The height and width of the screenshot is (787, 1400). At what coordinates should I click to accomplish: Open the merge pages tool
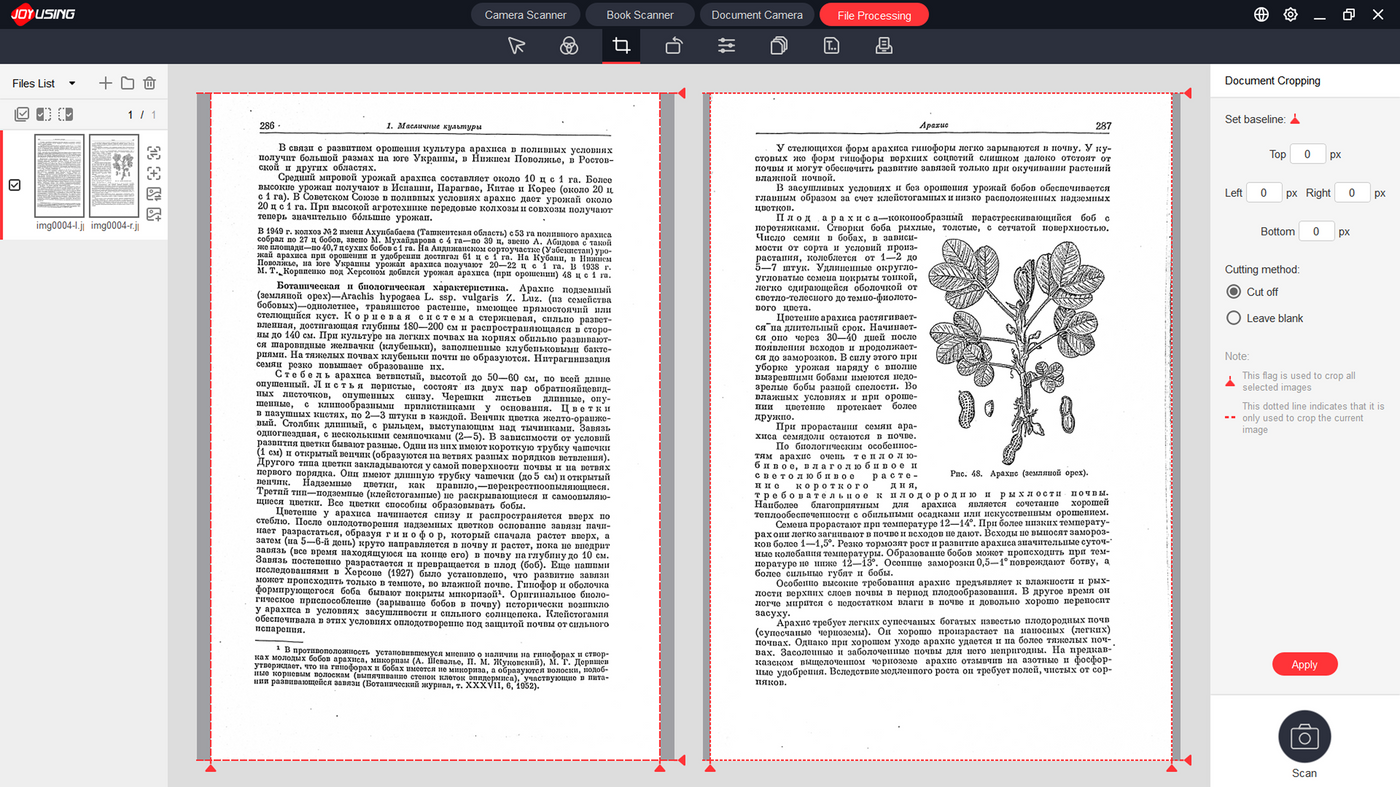coord(779,46)
